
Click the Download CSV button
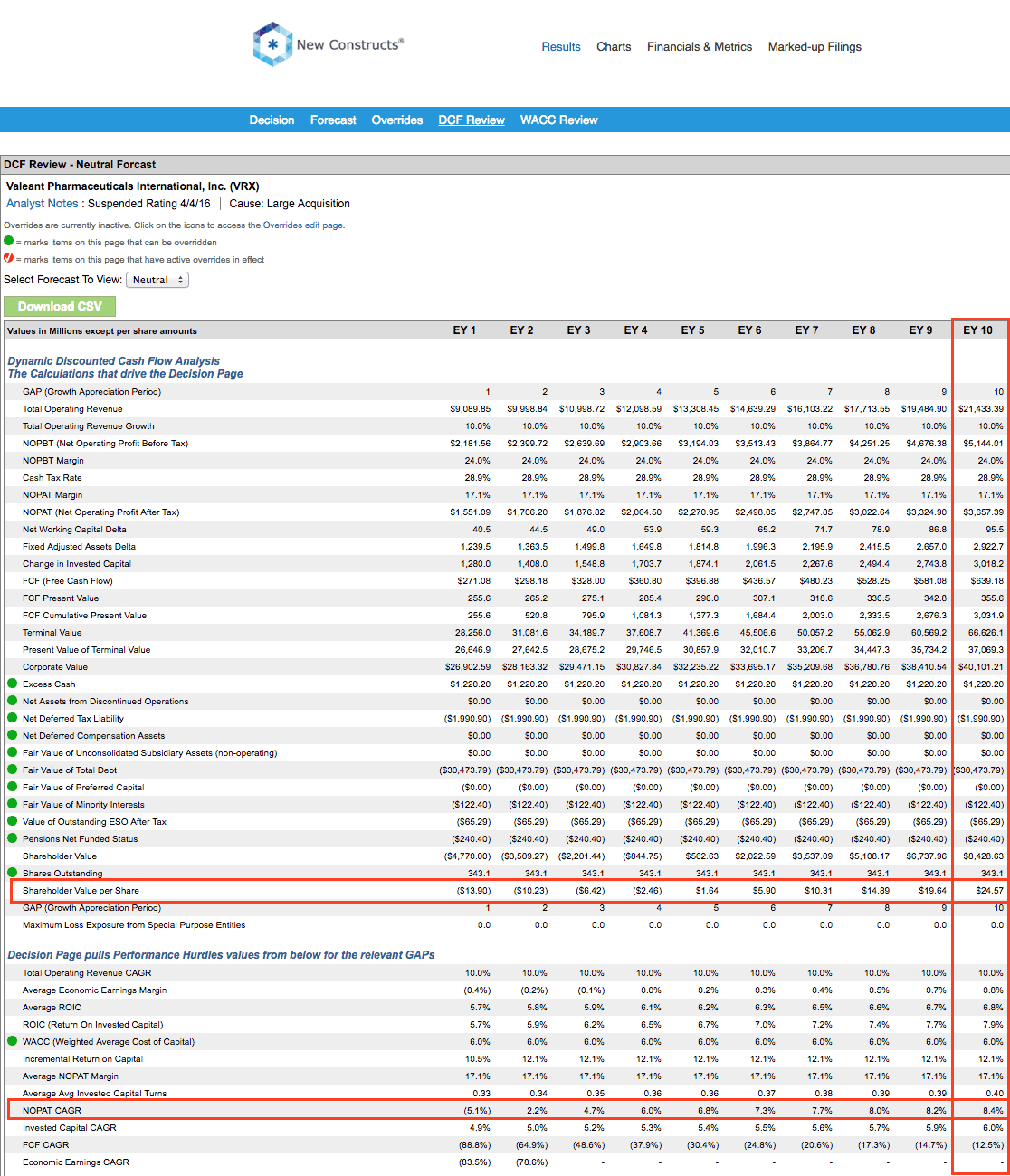pos(60,306)
